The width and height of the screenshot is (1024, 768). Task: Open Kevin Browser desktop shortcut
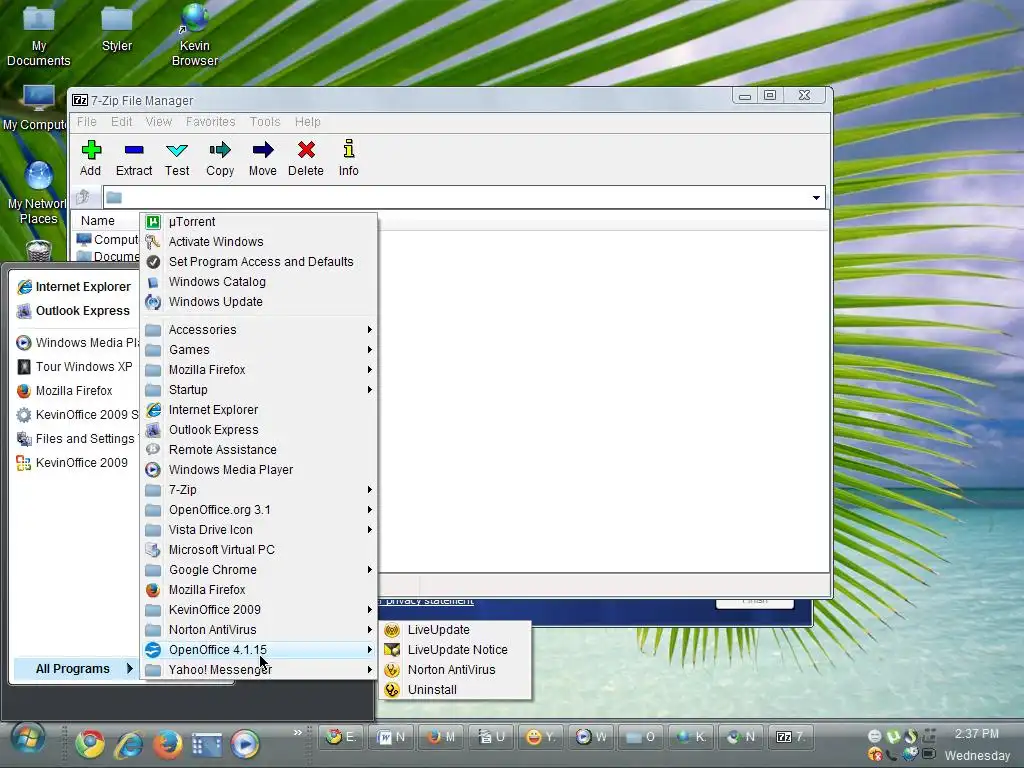click(195, 36)
